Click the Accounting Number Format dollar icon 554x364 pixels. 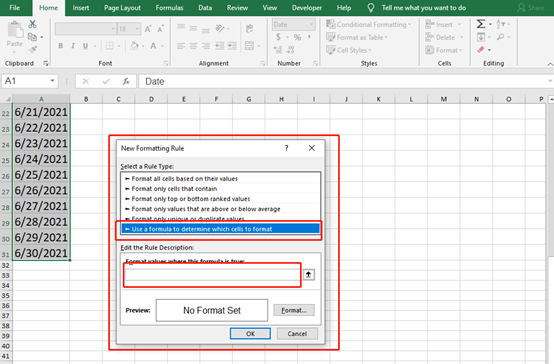click(278, 37)
